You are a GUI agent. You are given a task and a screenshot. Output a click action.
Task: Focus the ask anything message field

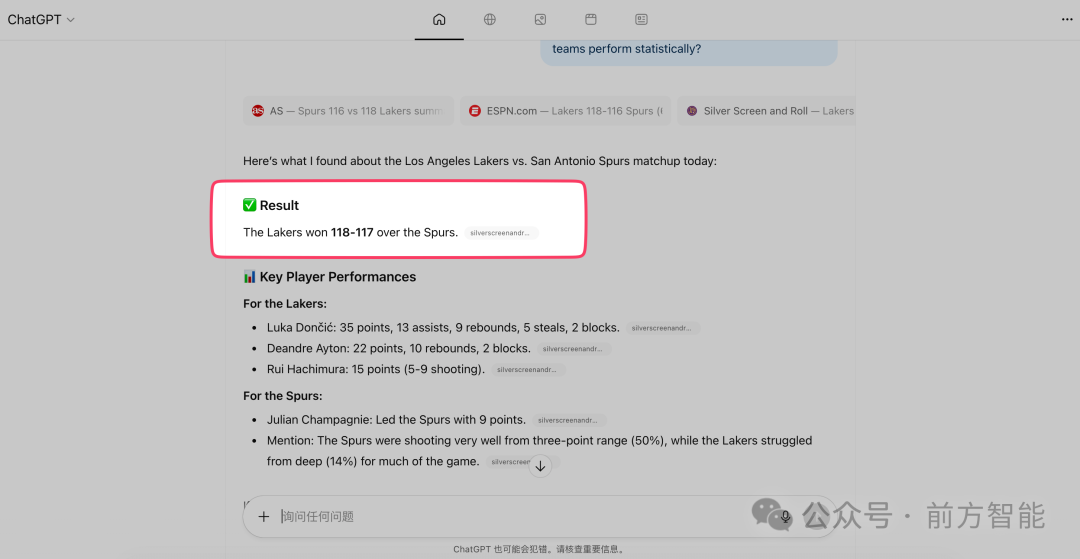[520, 517]
